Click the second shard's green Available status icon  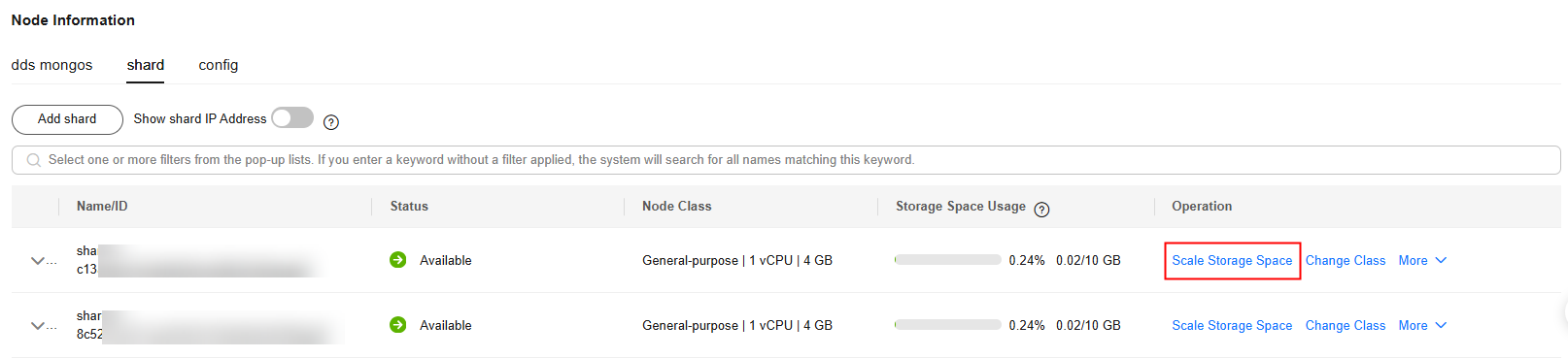point(398,325)
